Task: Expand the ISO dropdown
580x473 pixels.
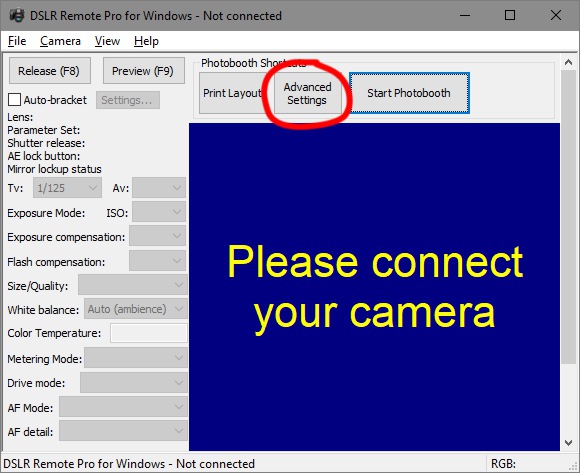Action: click(159, 212)
